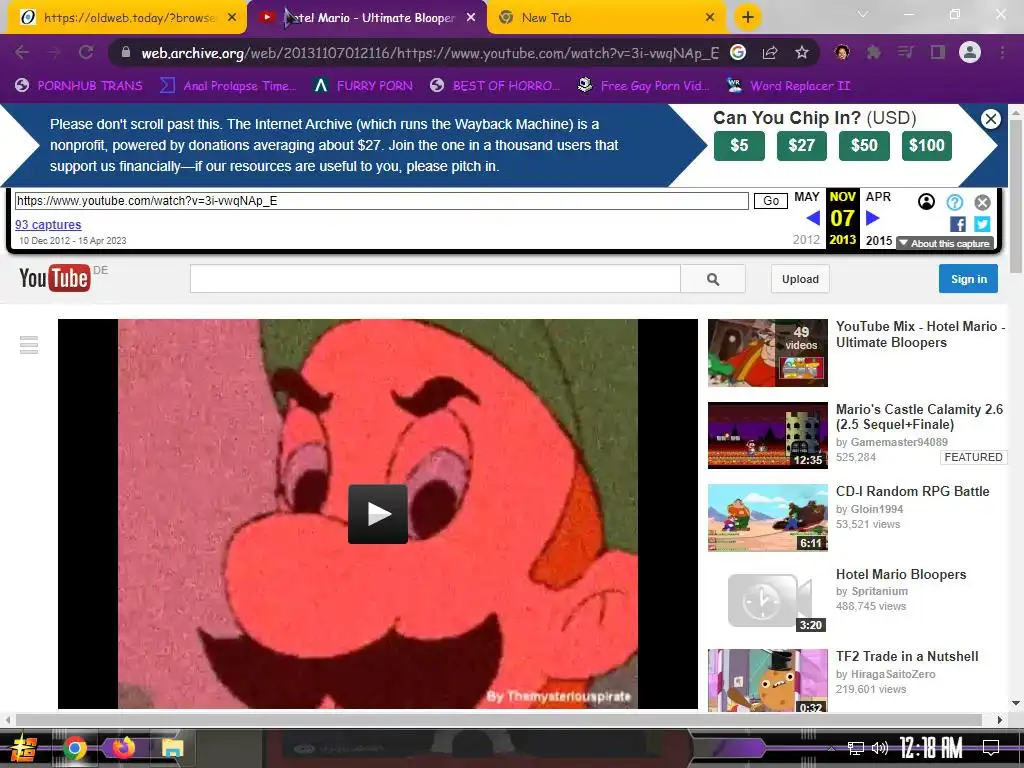Open the media control icon in toolbar
Image resolution: width=1024 pixels, height=768 pixels.
tap(905, 53)
